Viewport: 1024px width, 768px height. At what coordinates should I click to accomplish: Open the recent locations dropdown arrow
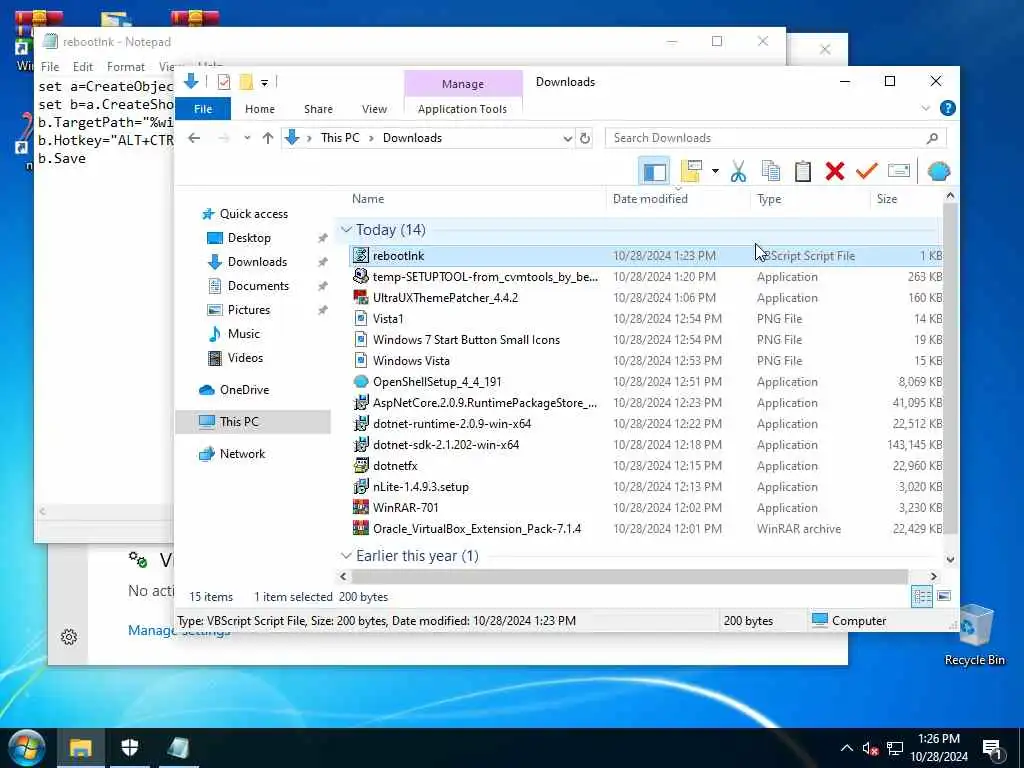point(247,138)
